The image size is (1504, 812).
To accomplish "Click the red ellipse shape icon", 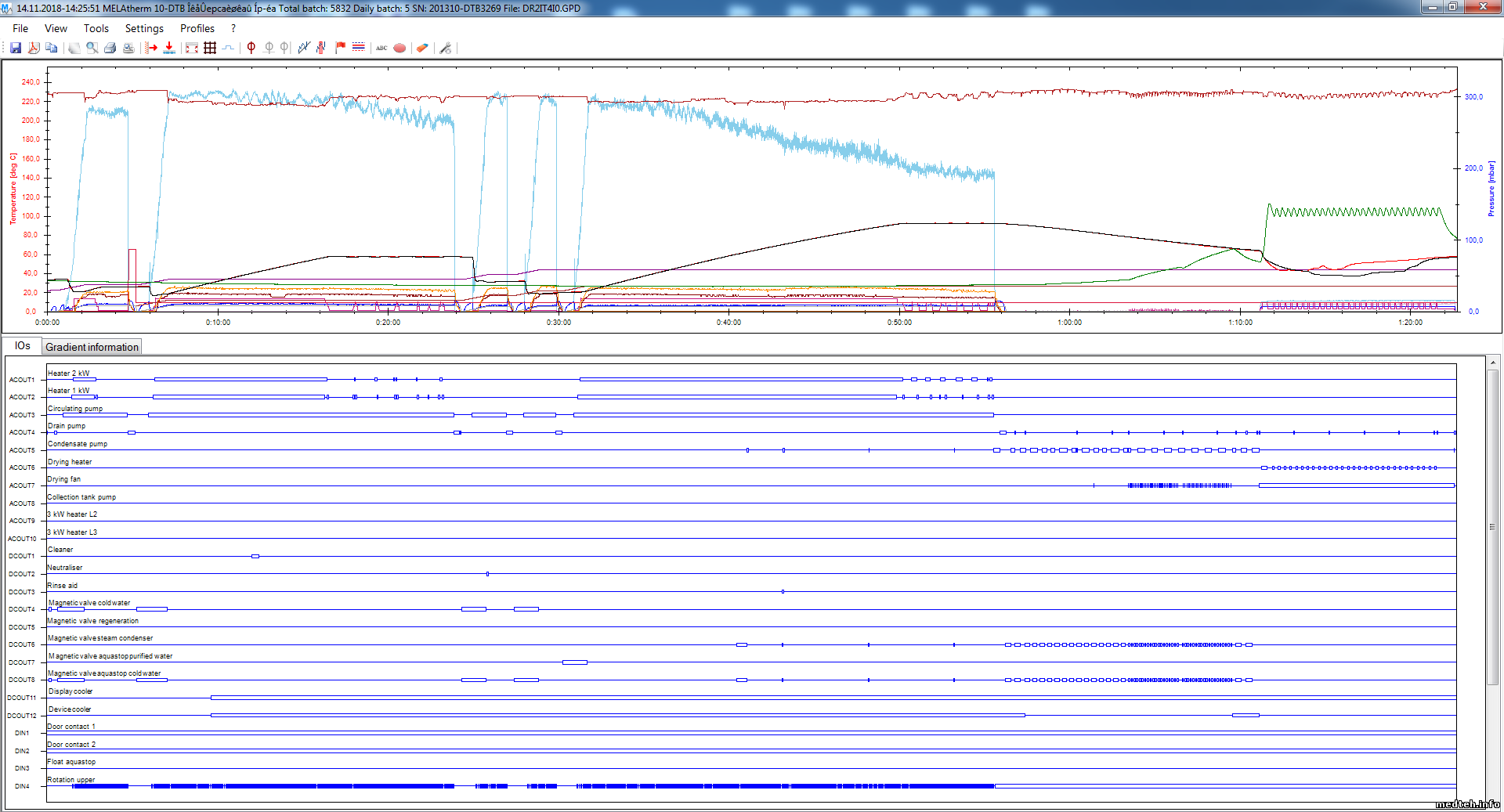I will click(x=399, y=48).
